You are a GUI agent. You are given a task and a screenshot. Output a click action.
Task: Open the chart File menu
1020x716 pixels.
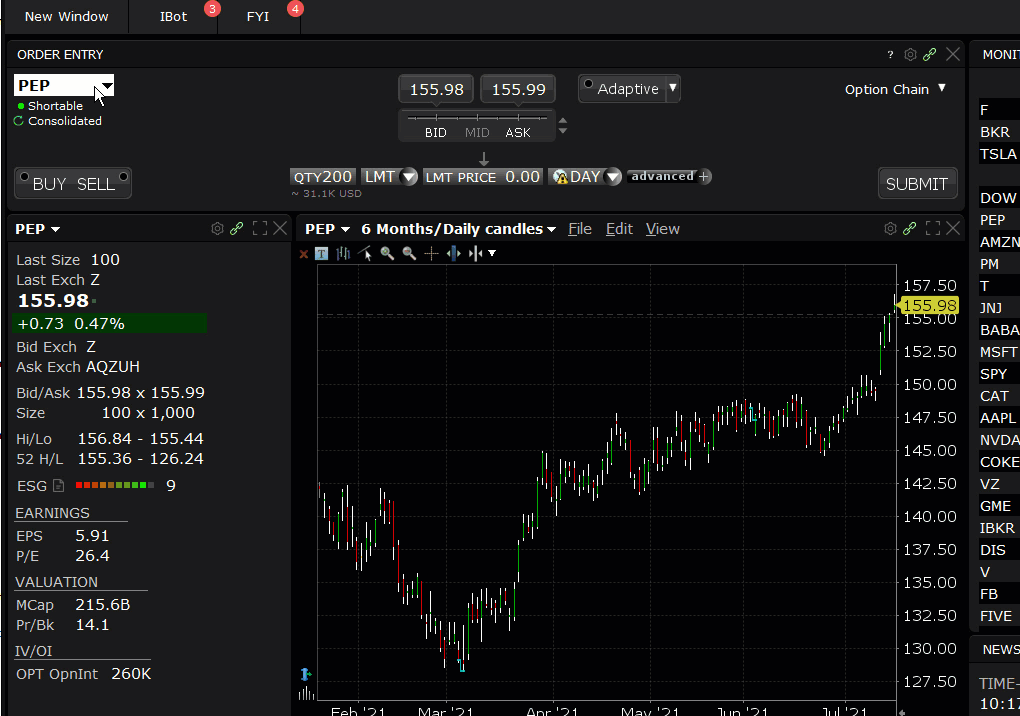point(580,229)
